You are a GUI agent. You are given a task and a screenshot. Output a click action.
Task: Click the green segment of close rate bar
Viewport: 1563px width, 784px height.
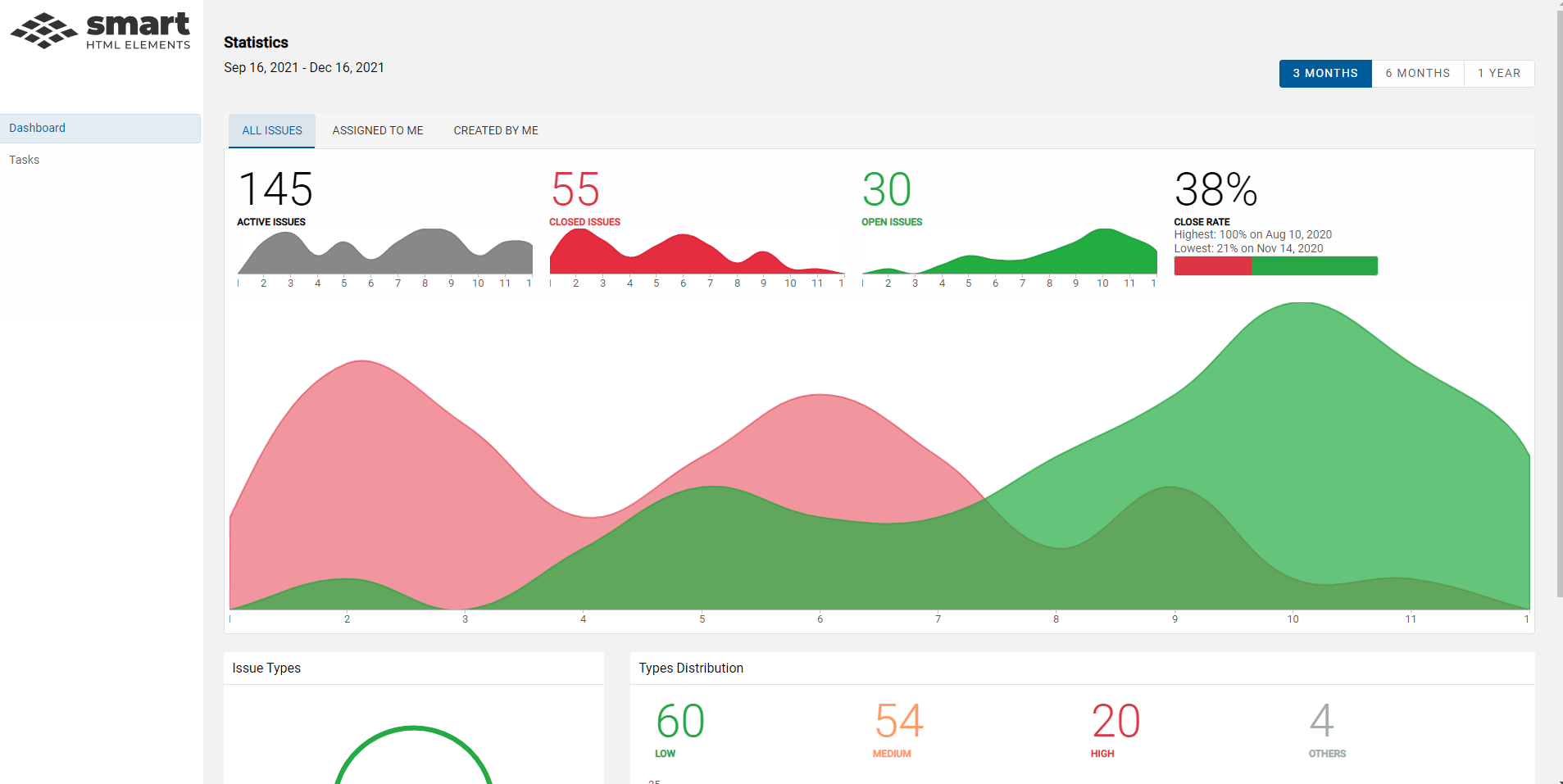pos(1315,266)
